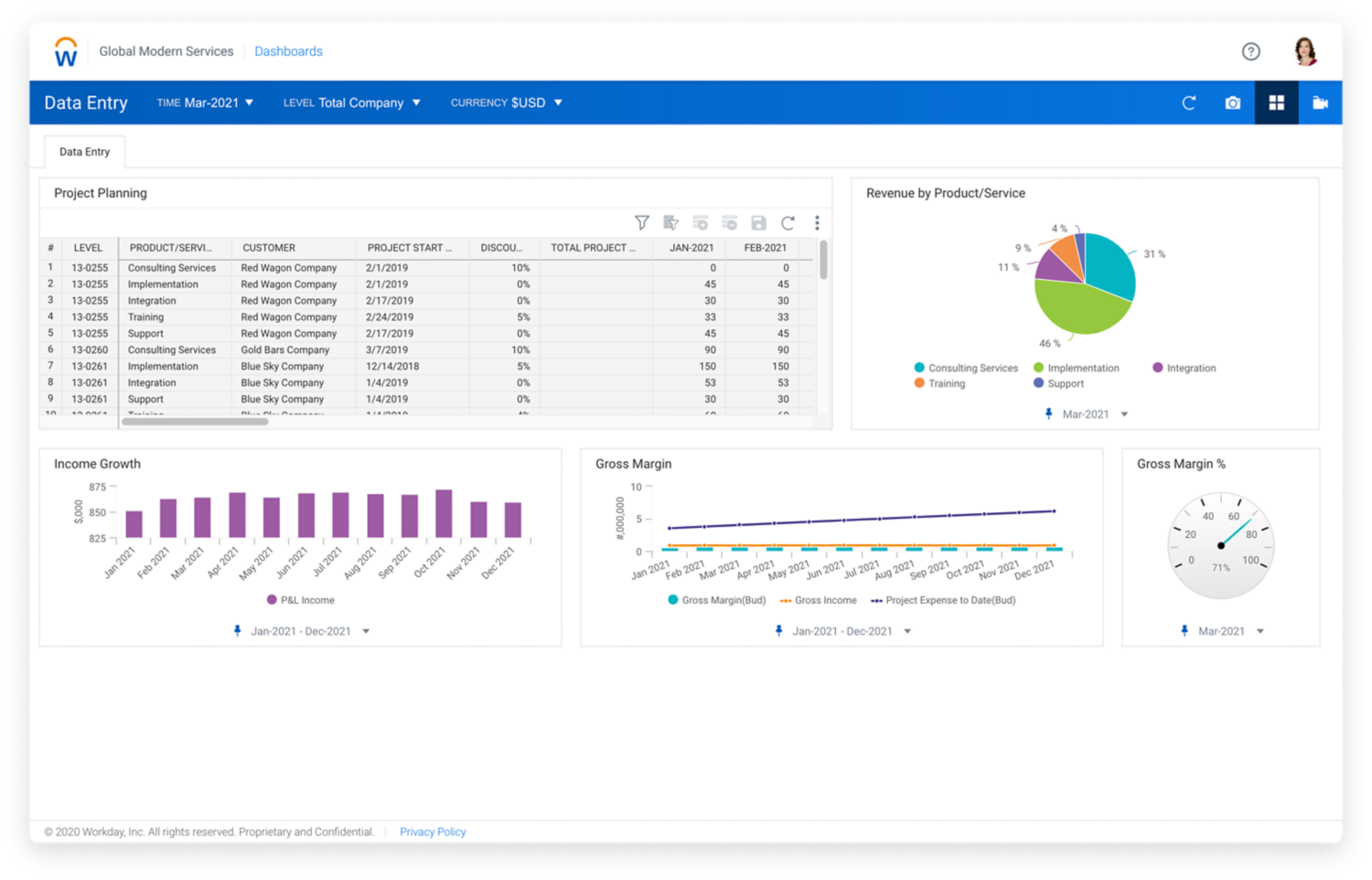Select the dashboard grid view icon
Screen dimensions: 1372x880
click(x=1276, y=103)
